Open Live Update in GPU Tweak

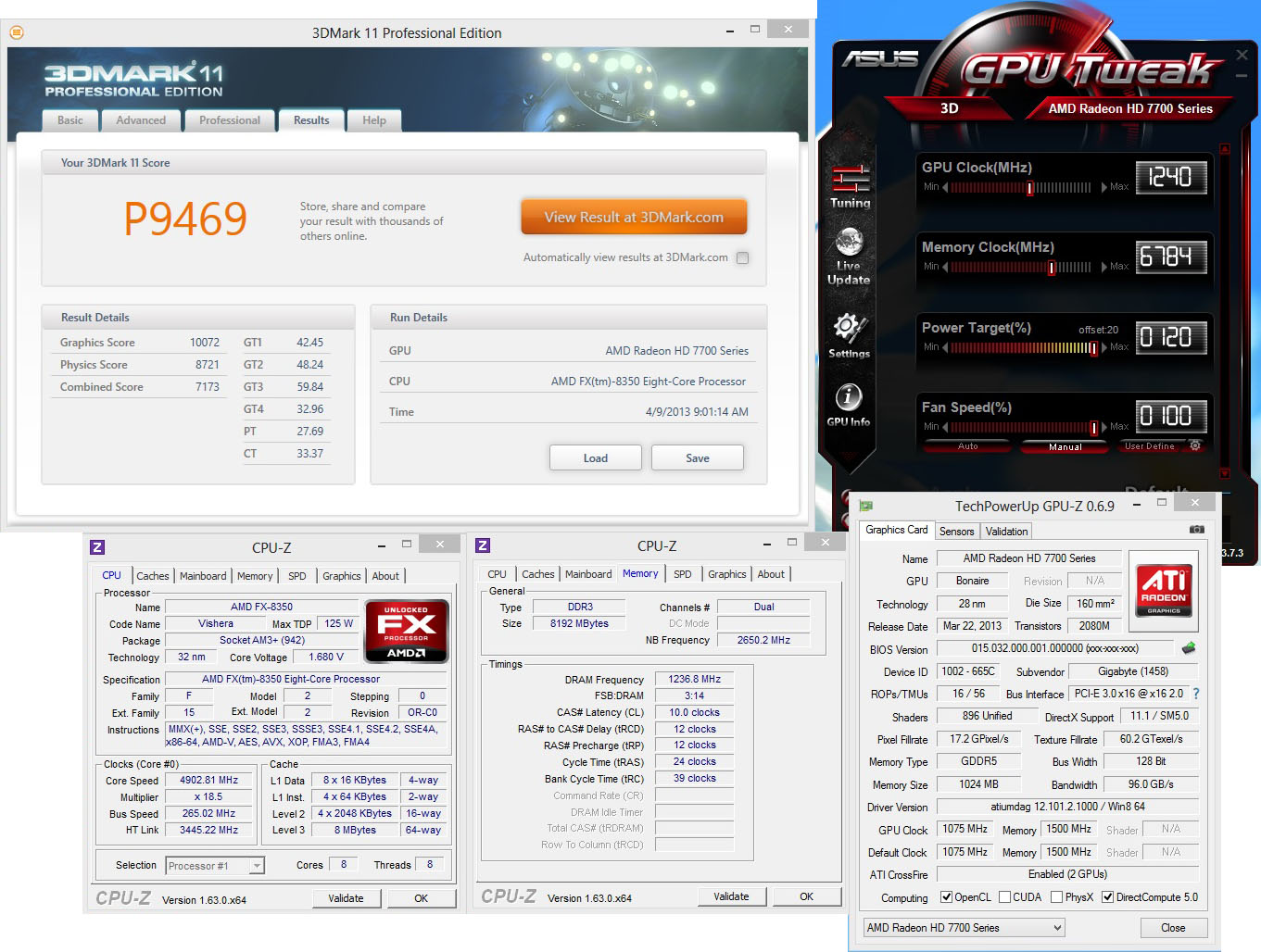click(849, 256)
